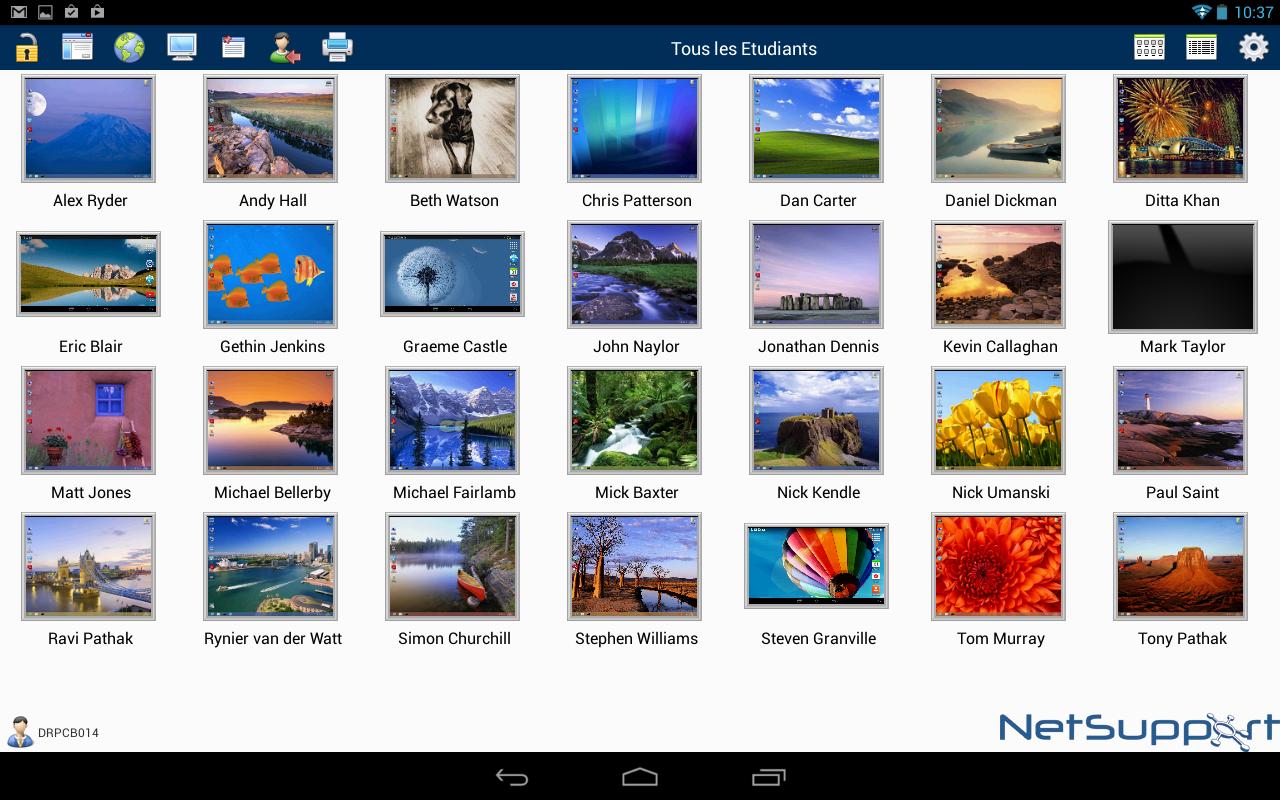
Task: Click the 'DRPCB014' tutor name text
Action: 68,733
